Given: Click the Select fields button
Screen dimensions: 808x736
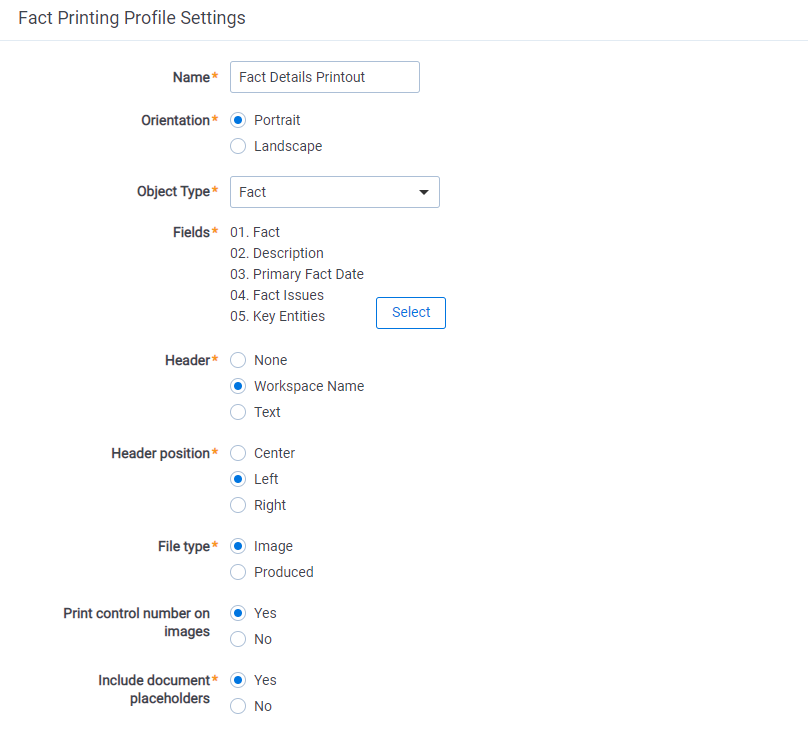Looking at the screenshot, I should click(411, 313).
